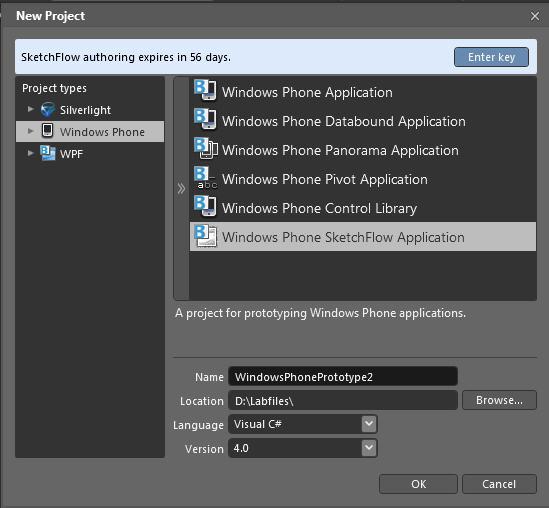Select the Windows Phone project type
Viewport: 549px width, 508px height.
(x=90, y=132)
